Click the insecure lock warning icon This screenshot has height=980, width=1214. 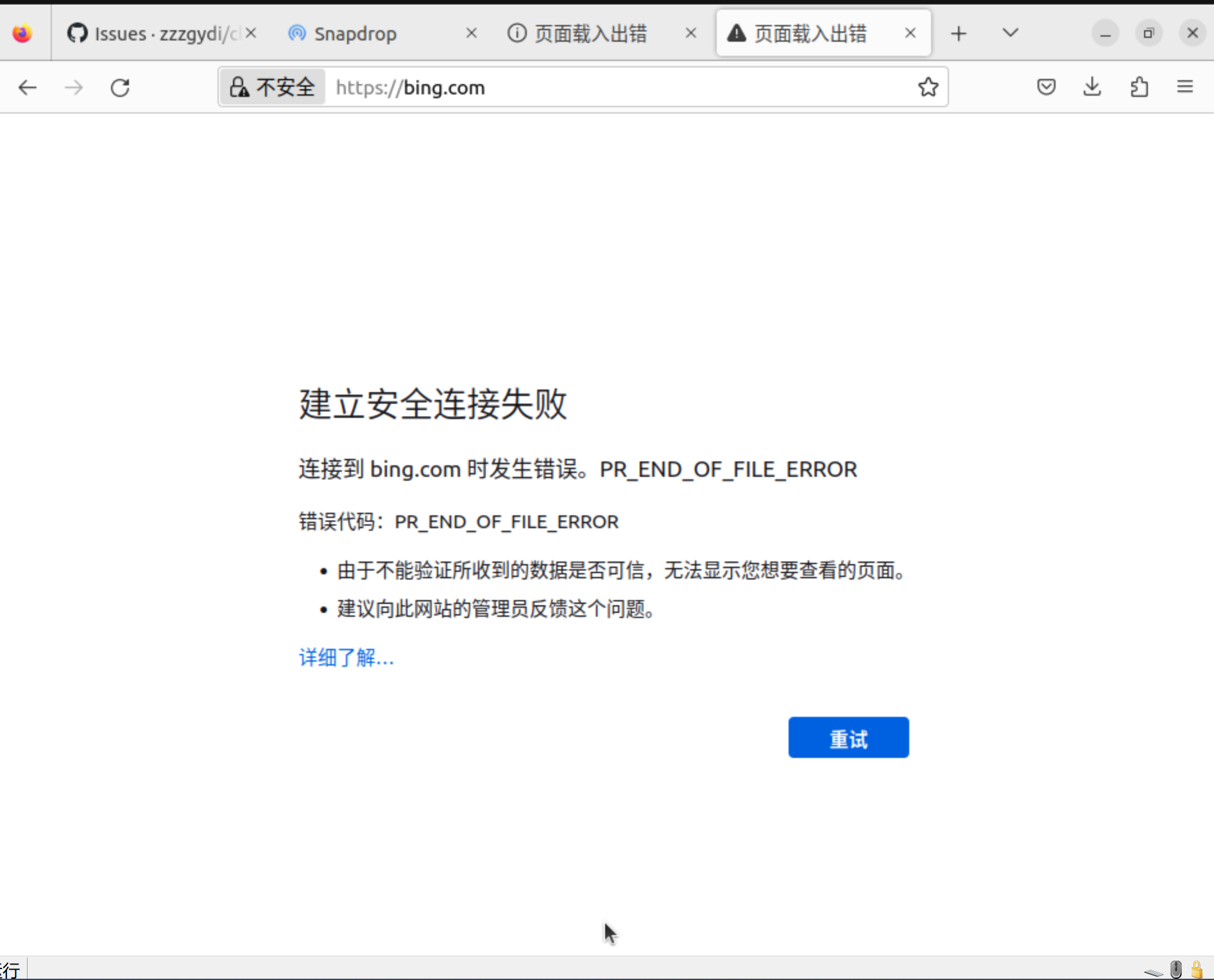[239, 87]
